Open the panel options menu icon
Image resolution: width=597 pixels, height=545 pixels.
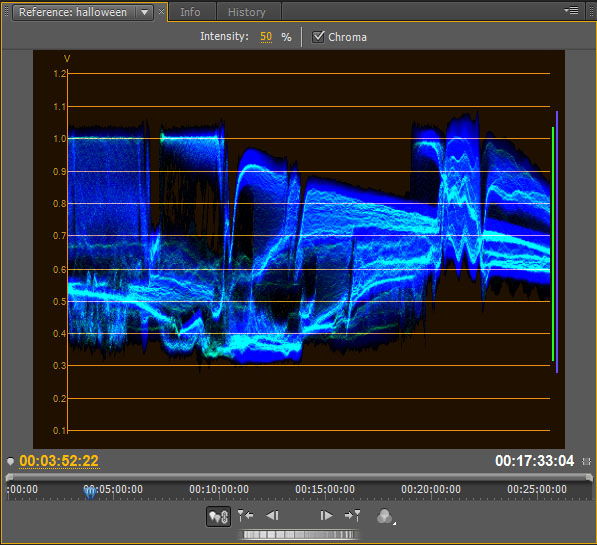pos(572,10)
